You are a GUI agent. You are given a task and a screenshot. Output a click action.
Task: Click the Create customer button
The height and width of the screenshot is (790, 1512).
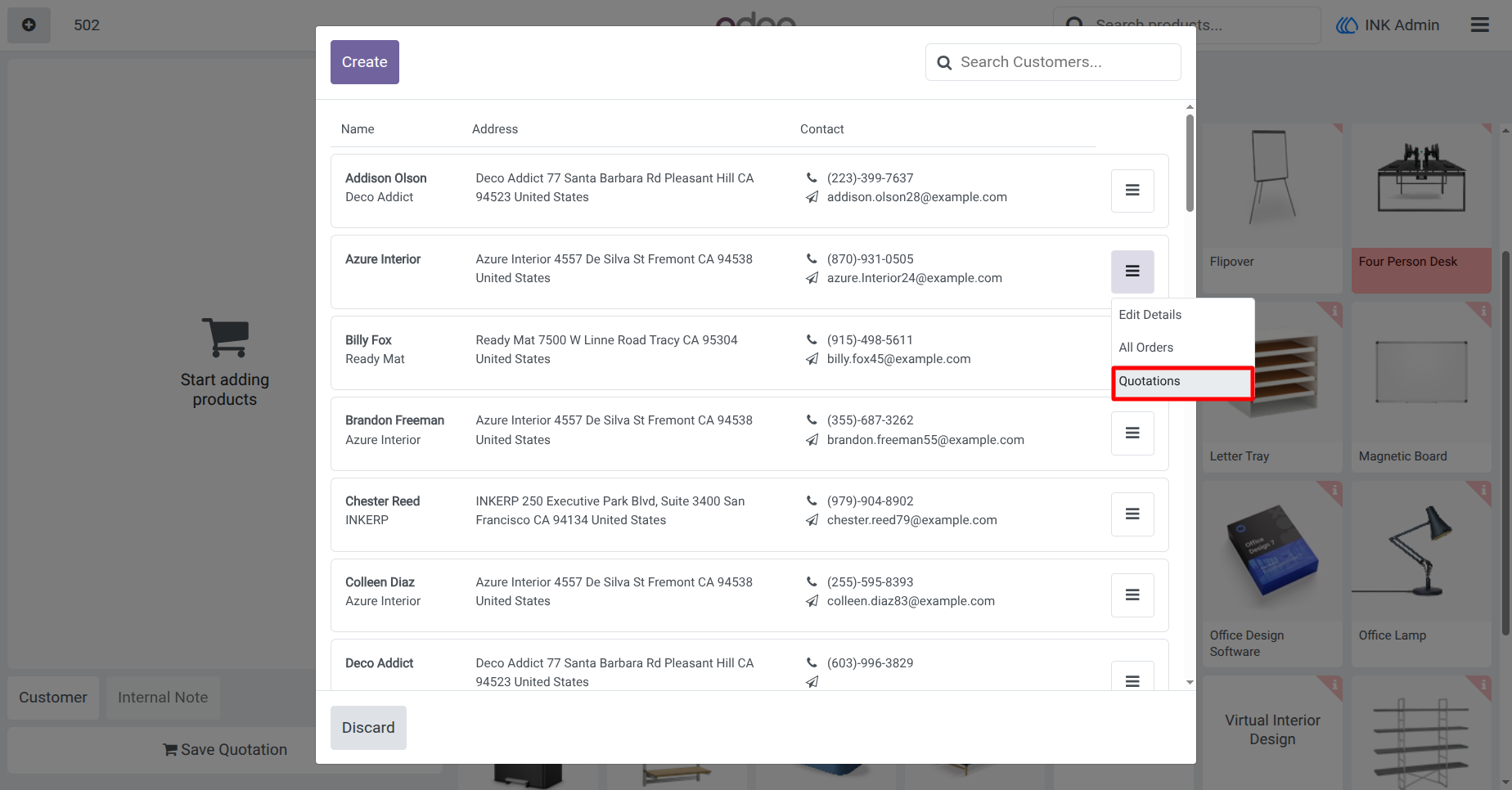365,62
